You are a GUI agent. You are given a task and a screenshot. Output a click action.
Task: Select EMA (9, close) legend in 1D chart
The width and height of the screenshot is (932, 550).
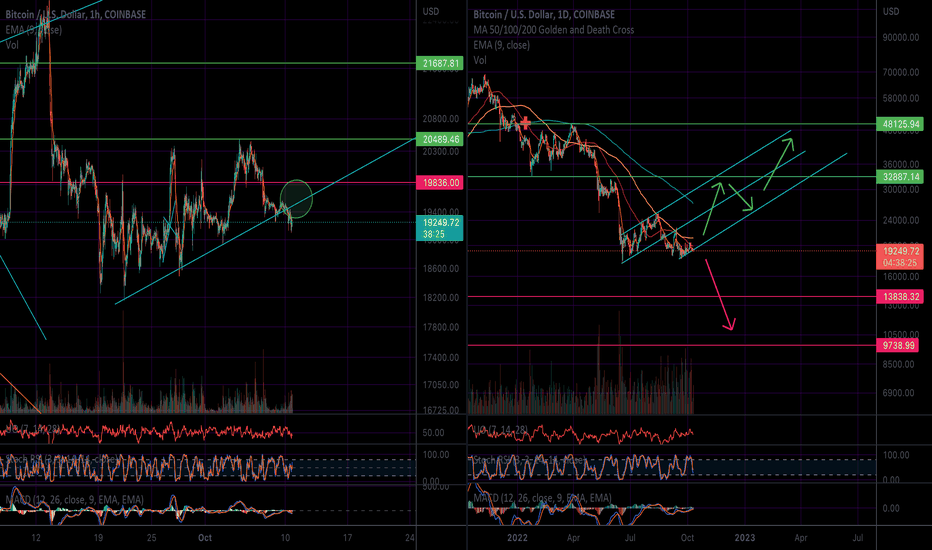tap(501, 45)
